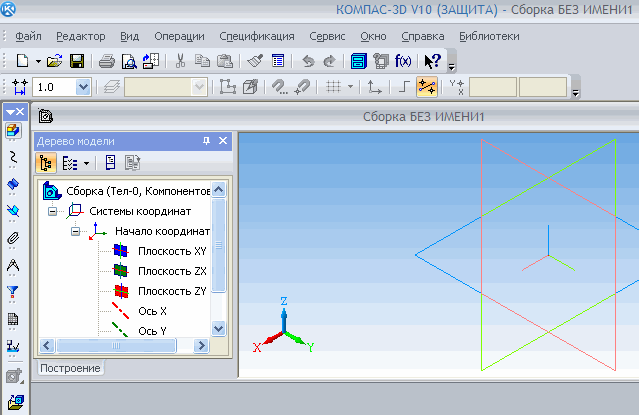
Task: Toggle the highlighted snap settings button
Action: pos(427,87)
